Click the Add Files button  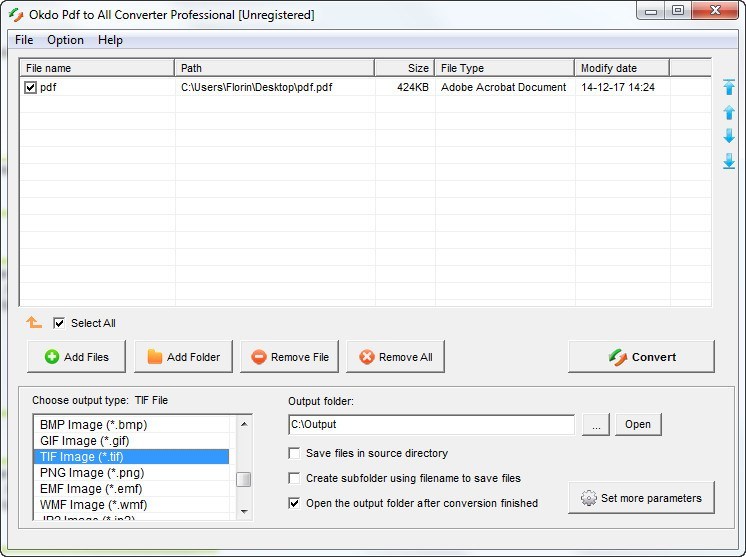(x=77, y=357)
